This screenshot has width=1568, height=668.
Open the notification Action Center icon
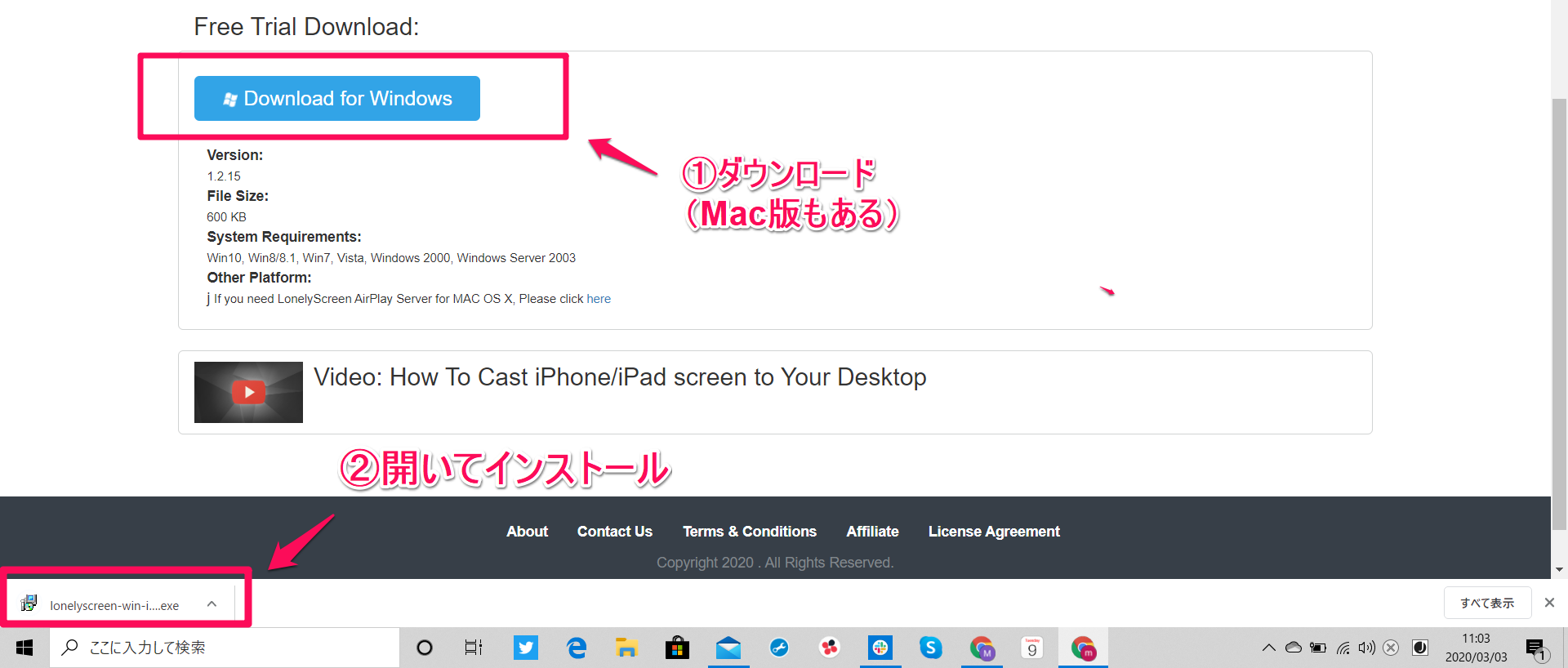click(1537, 649)
